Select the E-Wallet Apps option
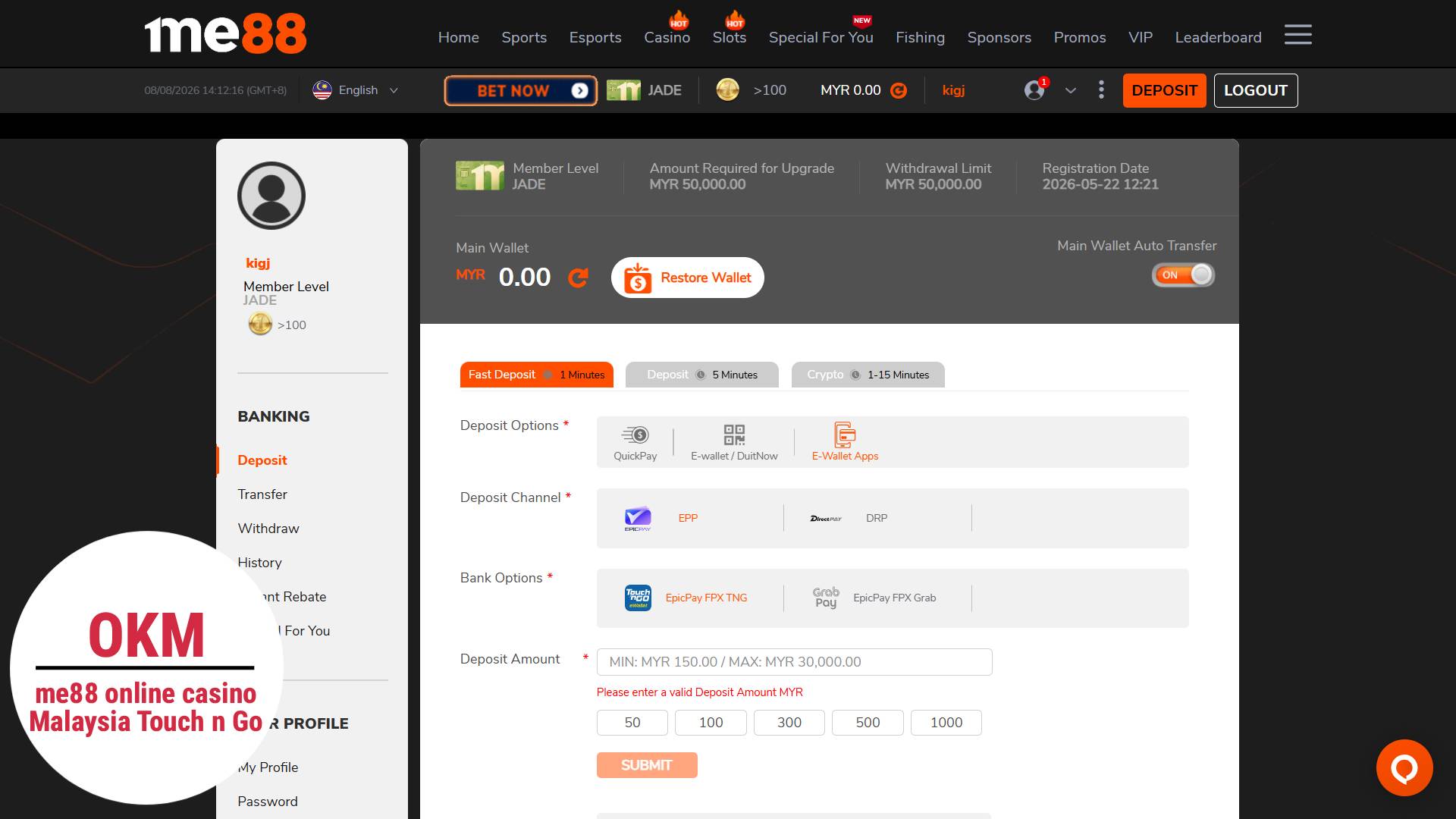 point(845,442)
